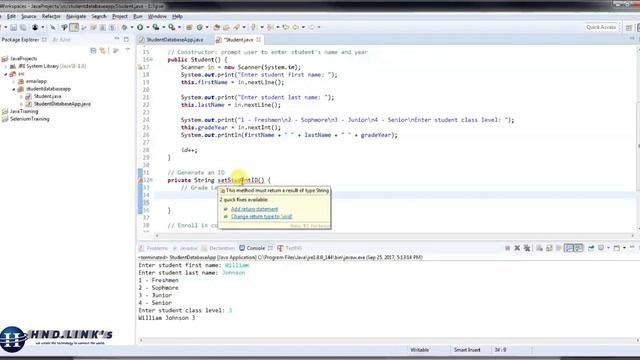
Task: Expand Student.java in Package Explorer
Action: pos(21,96)
